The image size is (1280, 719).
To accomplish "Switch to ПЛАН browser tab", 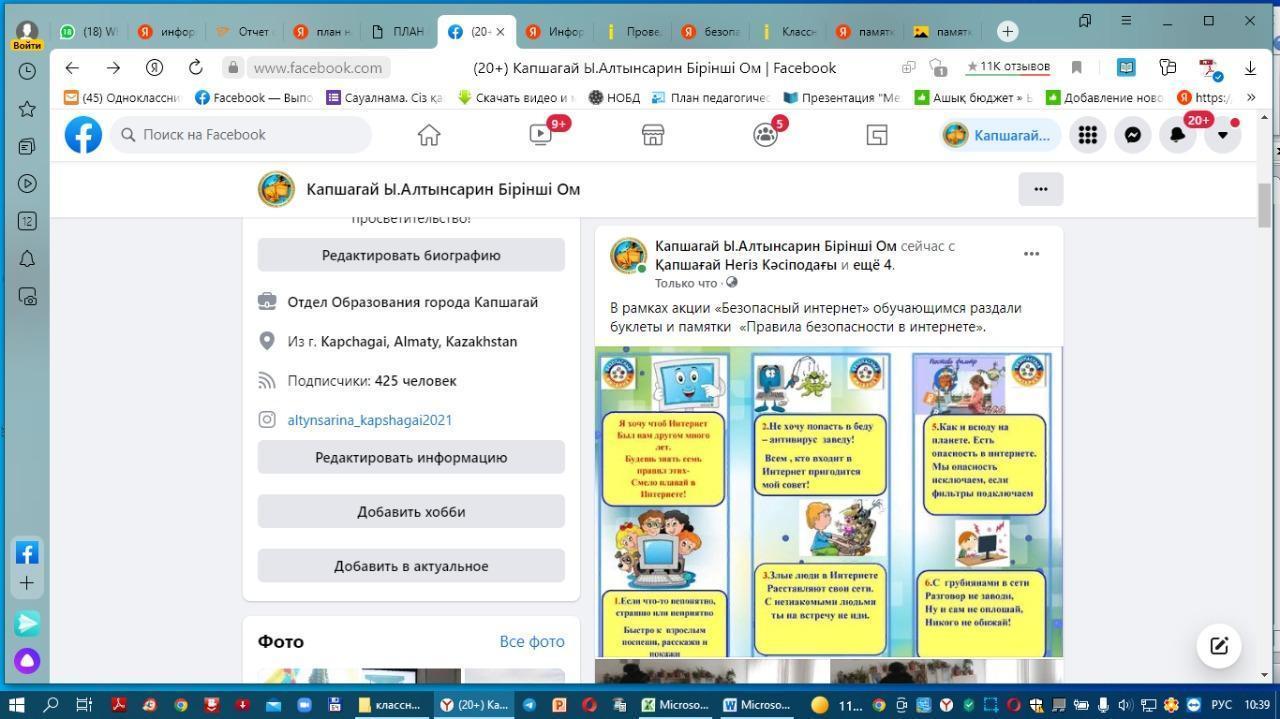I will click(398, 32).
